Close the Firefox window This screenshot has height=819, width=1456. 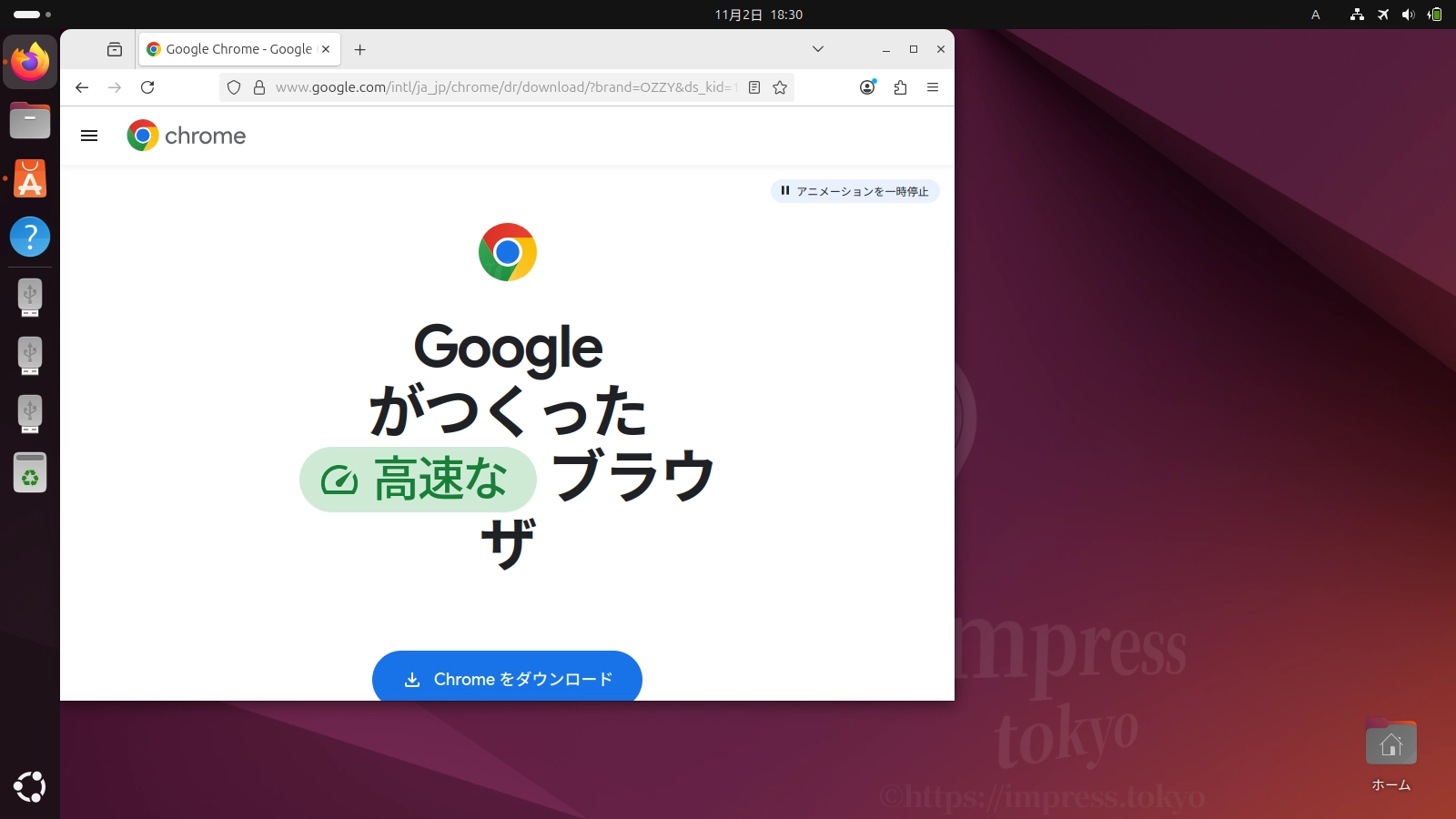pyautogui.click(x=941, y=49)
